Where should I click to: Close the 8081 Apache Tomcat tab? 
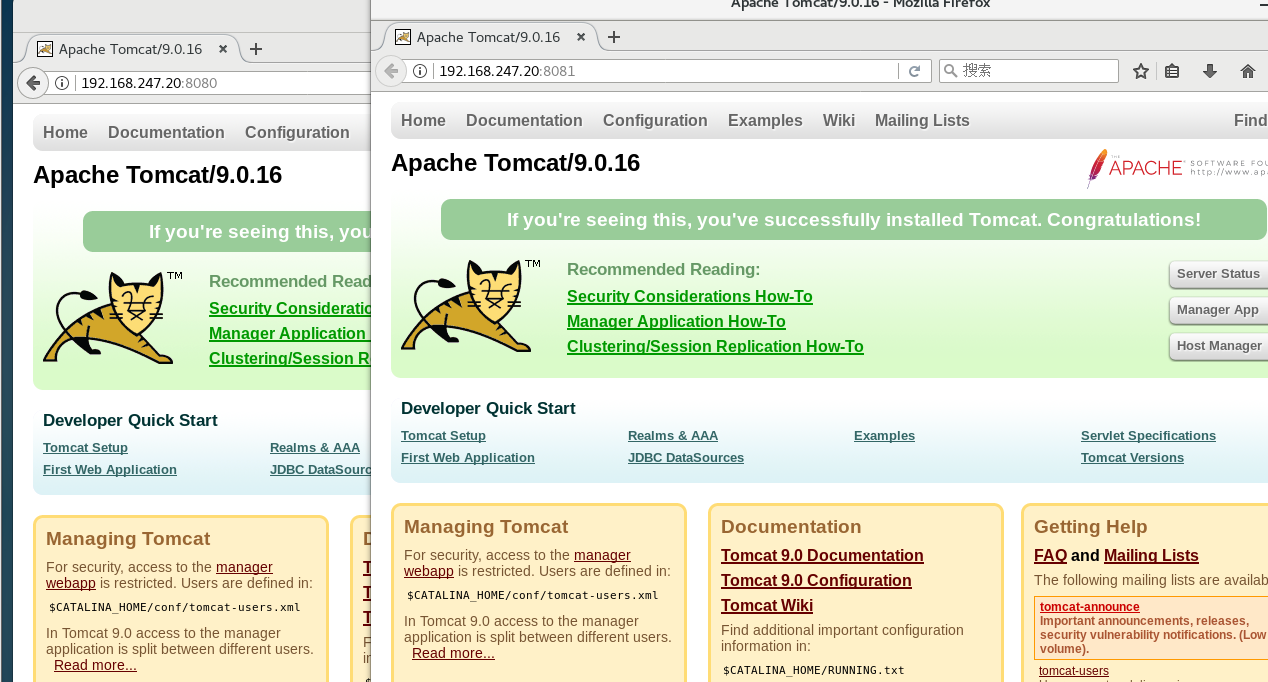tap(581, 37)
